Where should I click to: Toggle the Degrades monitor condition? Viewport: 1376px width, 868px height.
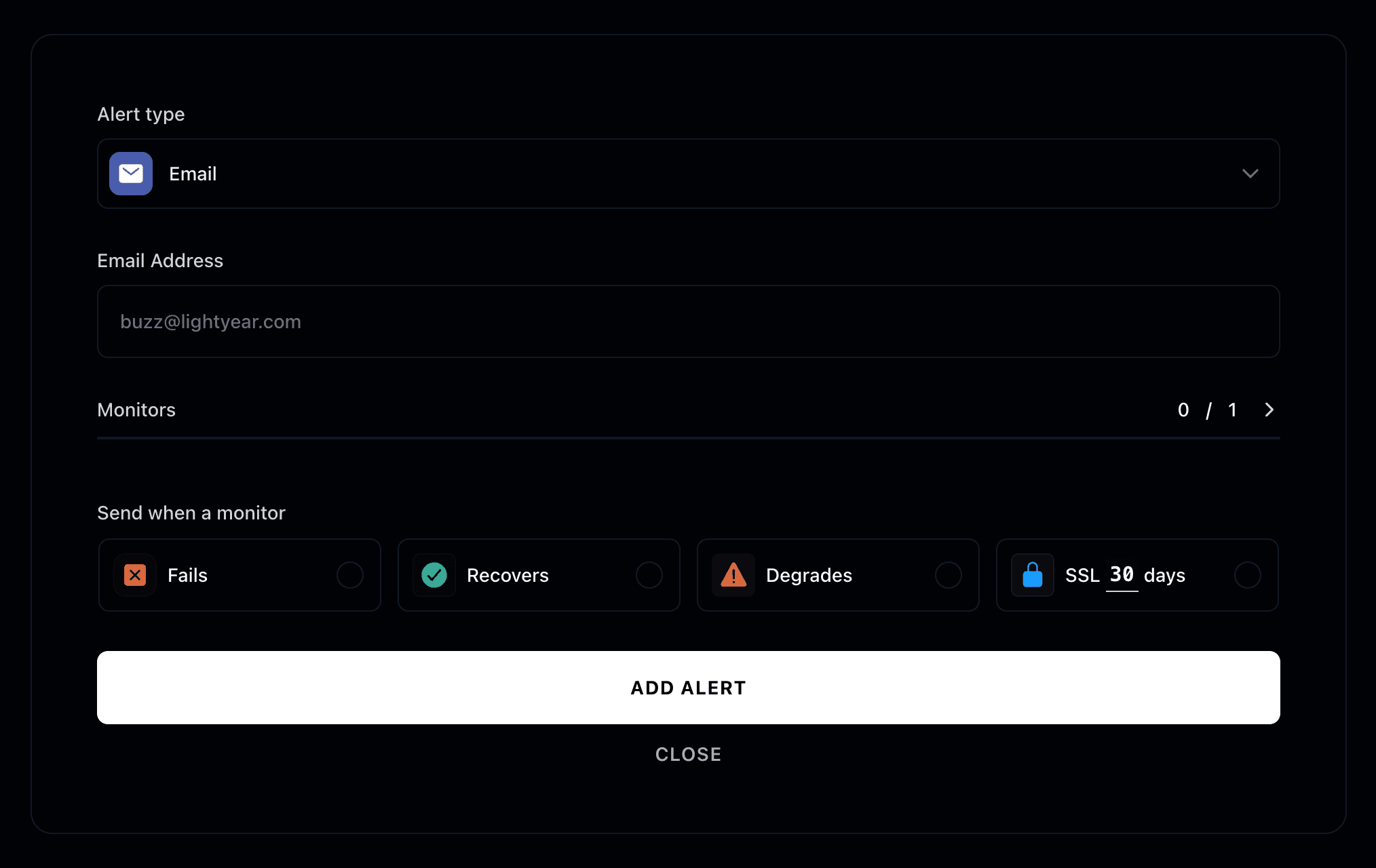pos(948,575)
